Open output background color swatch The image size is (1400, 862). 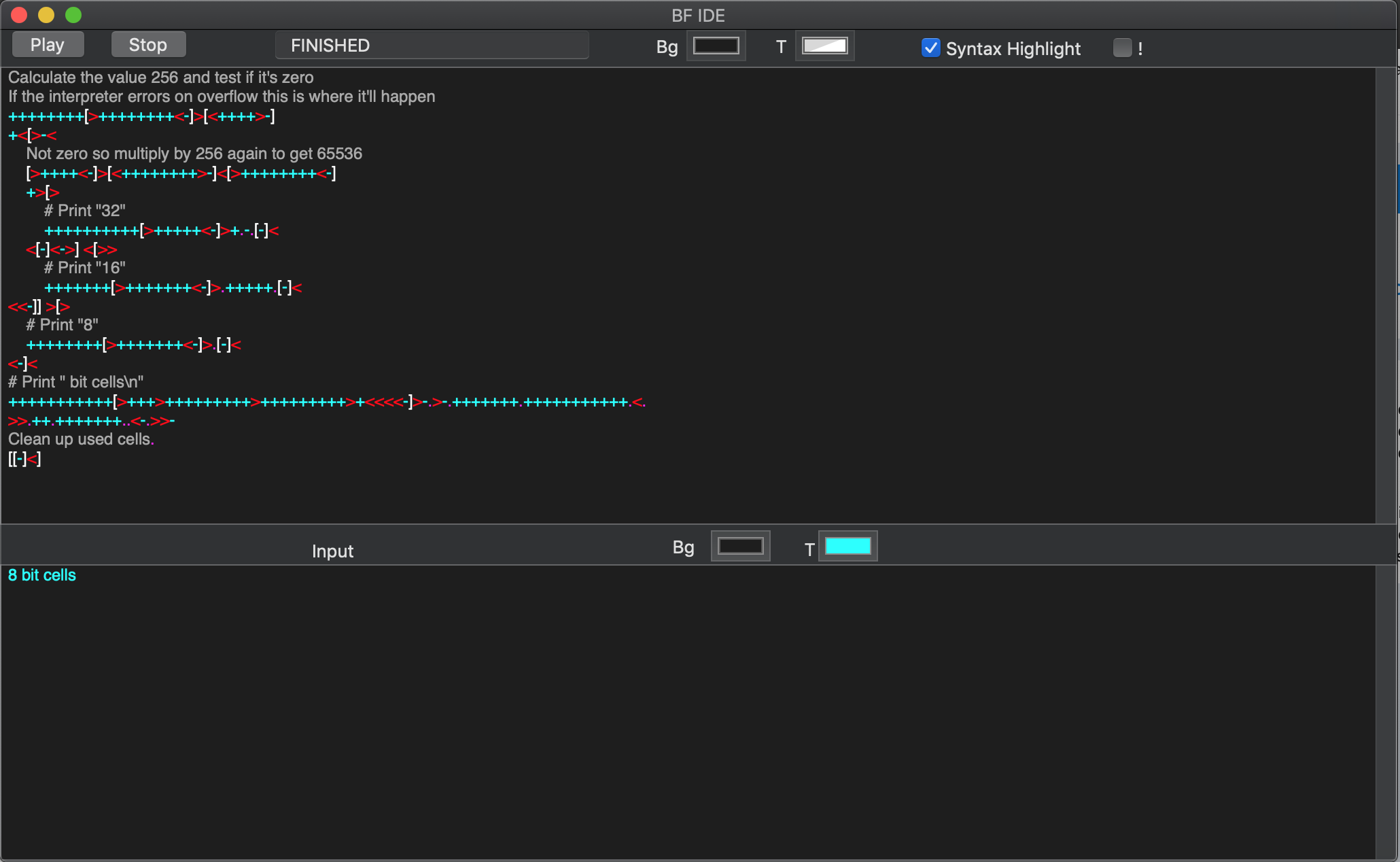741,546
